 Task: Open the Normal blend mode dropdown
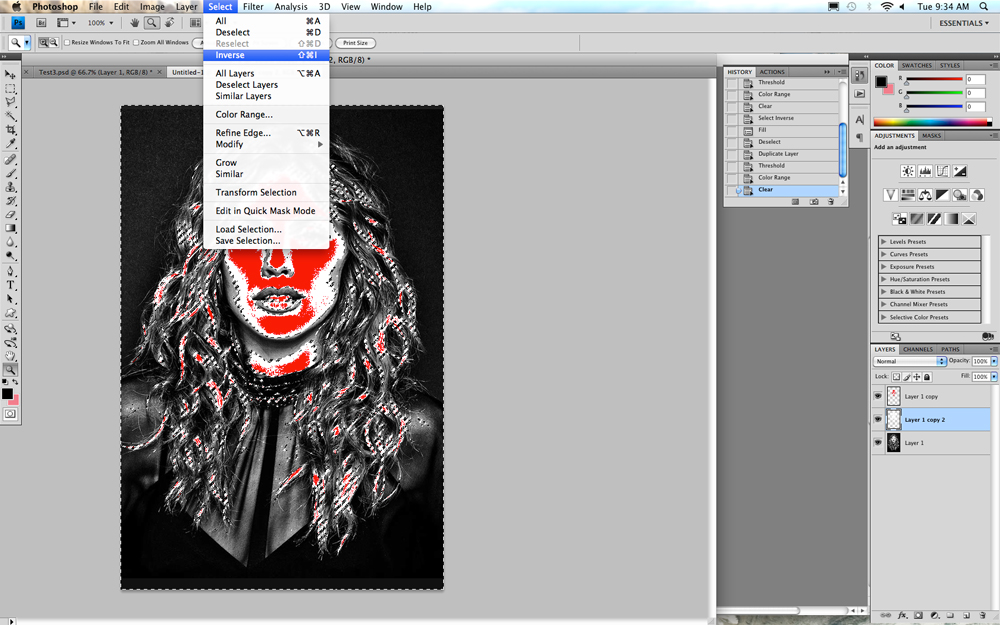(x=909, y=361)
